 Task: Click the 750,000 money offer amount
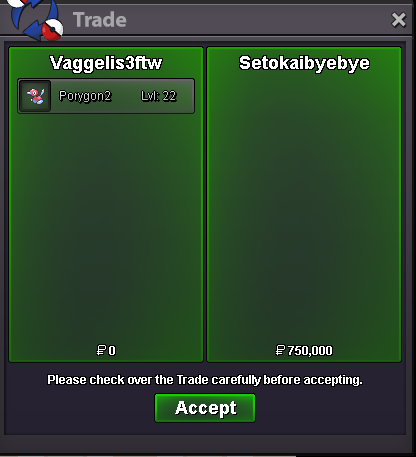310,351
